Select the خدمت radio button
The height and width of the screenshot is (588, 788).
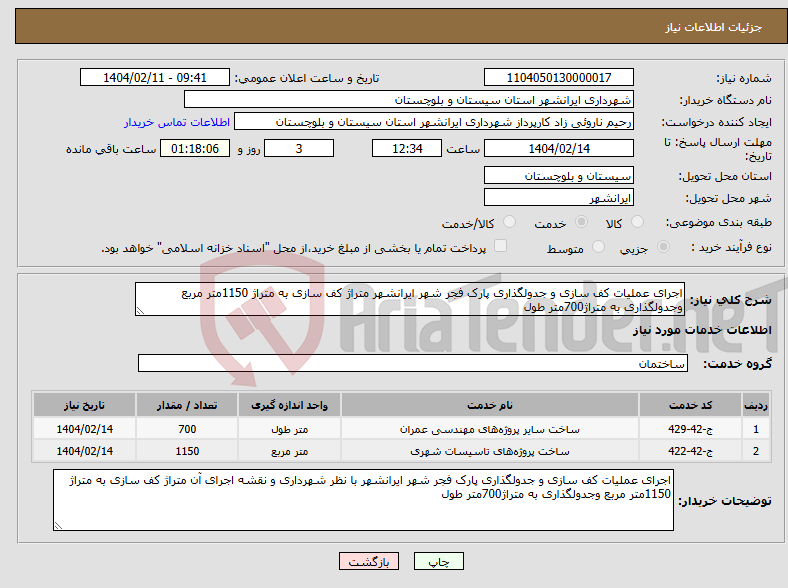point(581,222)
